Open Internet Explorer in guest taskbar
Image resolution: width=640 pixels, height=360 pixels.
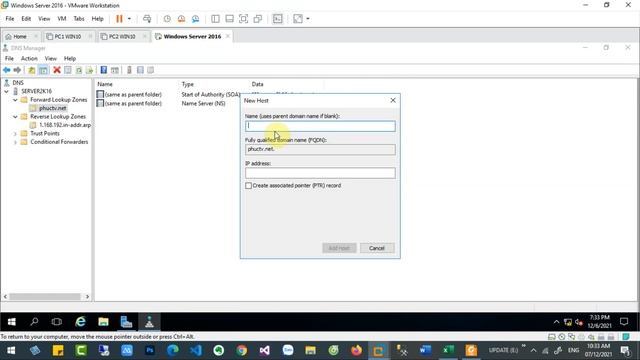tap(80, 322)
